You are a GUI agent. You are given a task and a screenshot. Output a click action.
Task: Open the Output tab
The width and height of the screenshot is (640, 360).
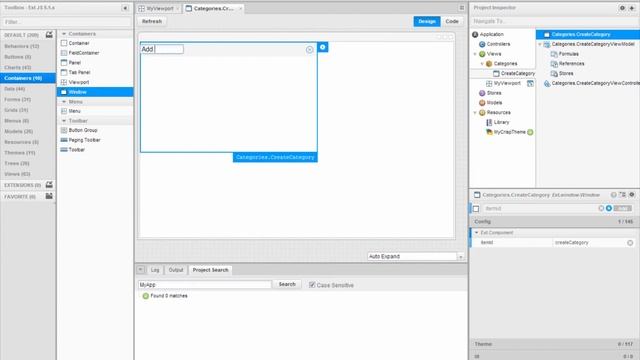pyautogui.click(x=176, y=270)
